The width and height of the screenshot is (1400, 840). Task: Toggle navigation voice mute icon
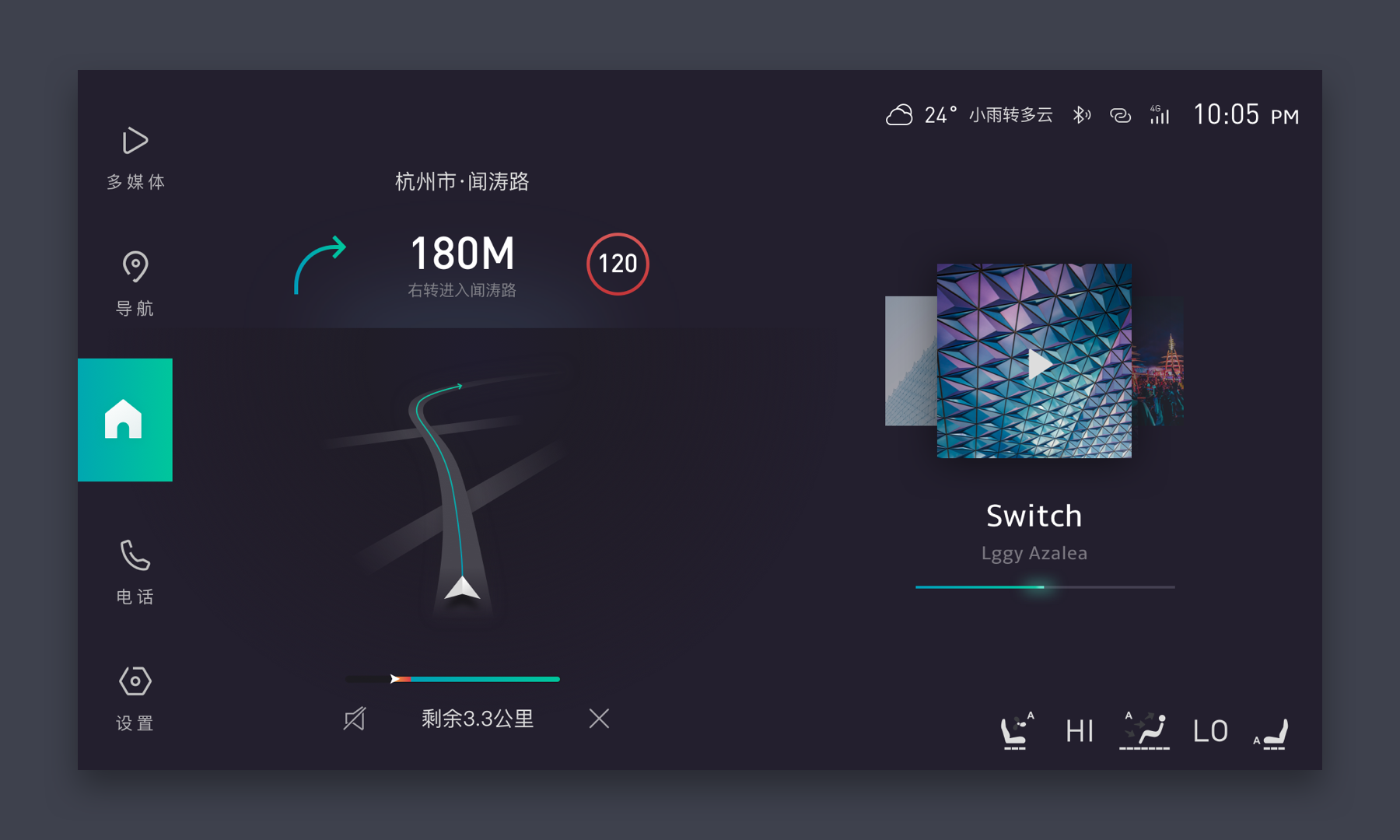pyautogui.click(x=355, y=718)
